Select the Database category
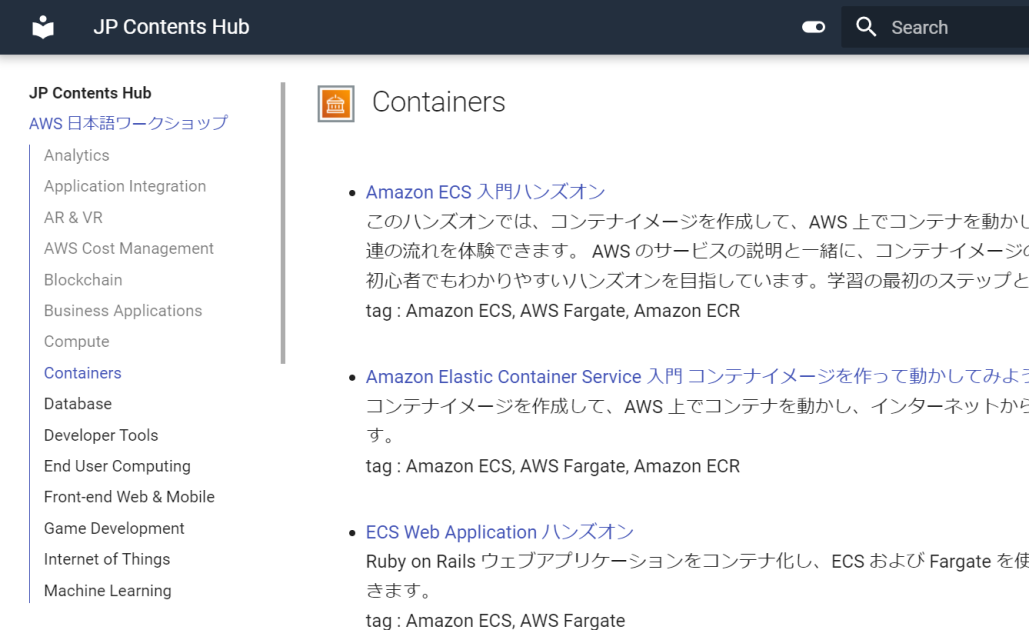Screen dimensions: 1029x630 click(77, 403)
